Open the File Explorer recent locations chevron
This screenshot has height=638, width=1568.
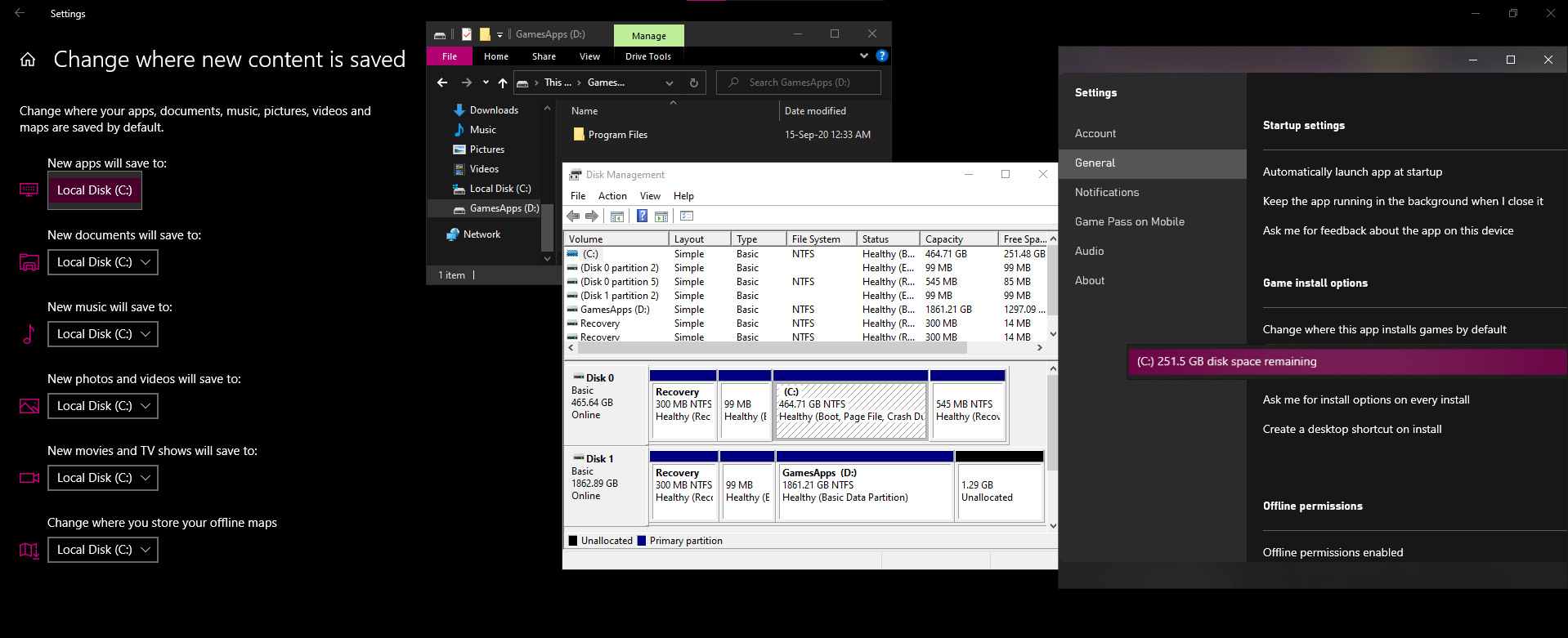click(486, 83)
